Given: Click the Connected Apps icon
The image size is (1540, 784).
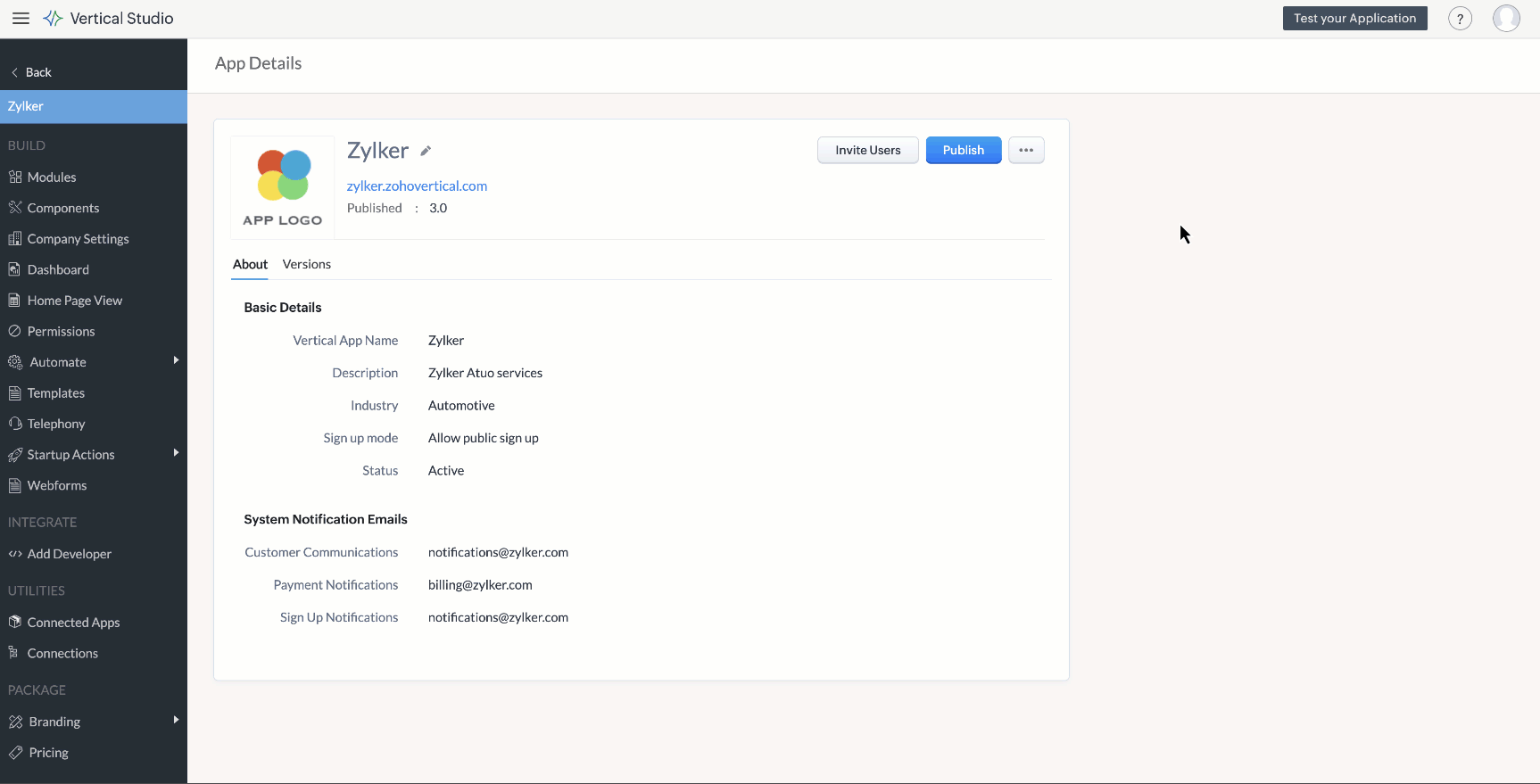Looking at the screenshot, I should 14,622.
